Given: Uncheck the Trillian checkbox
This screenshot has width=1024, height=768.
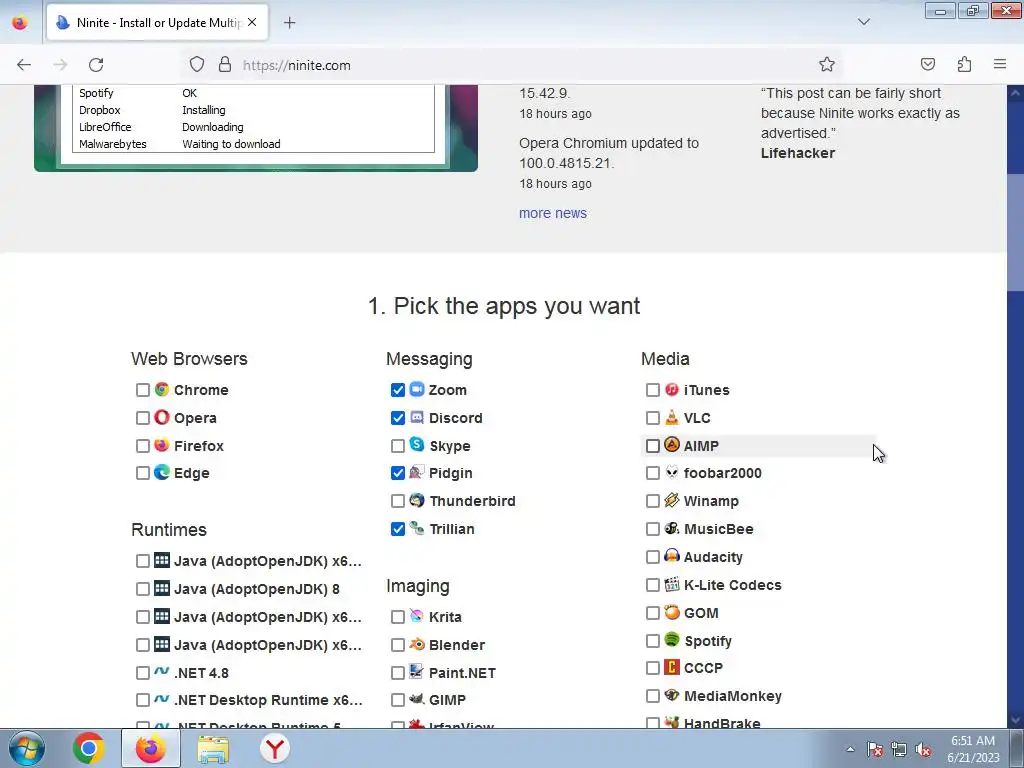Looking at the screenshot, I should point(398,529).
